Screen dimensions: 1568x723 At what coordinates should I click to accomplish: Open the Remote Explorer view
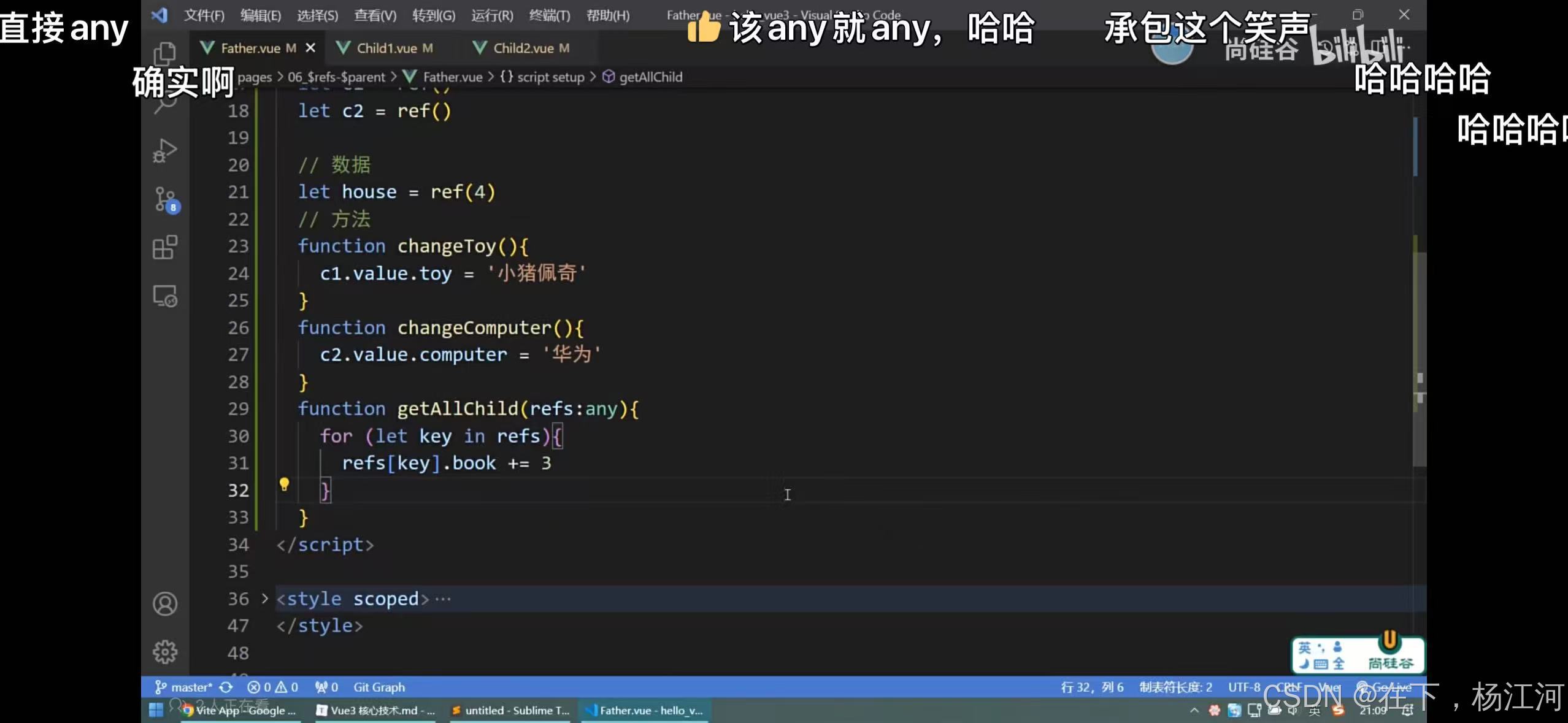point(164,297)
